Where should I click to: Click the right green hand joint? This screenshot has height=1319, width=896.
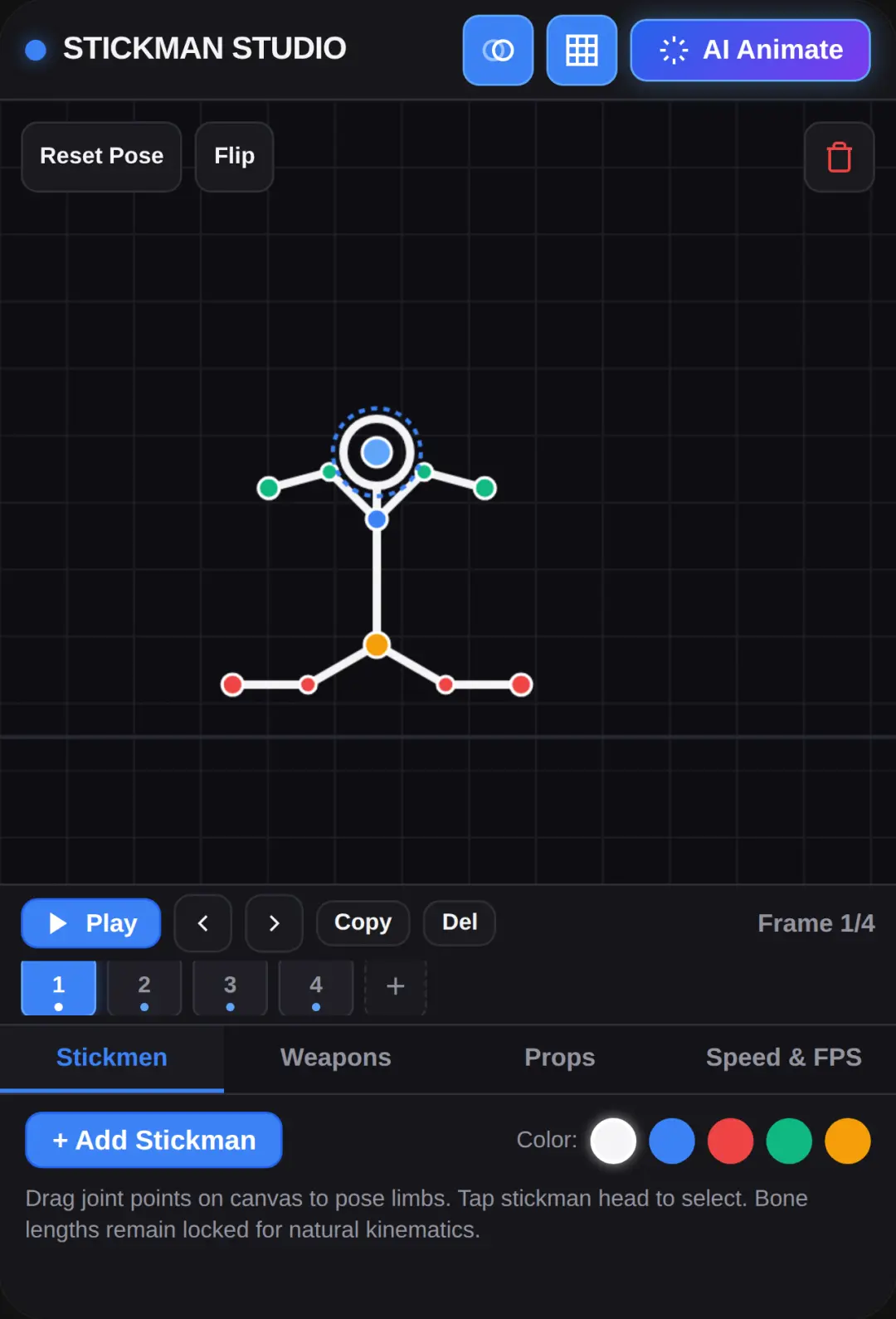click(x=485, y=488)
